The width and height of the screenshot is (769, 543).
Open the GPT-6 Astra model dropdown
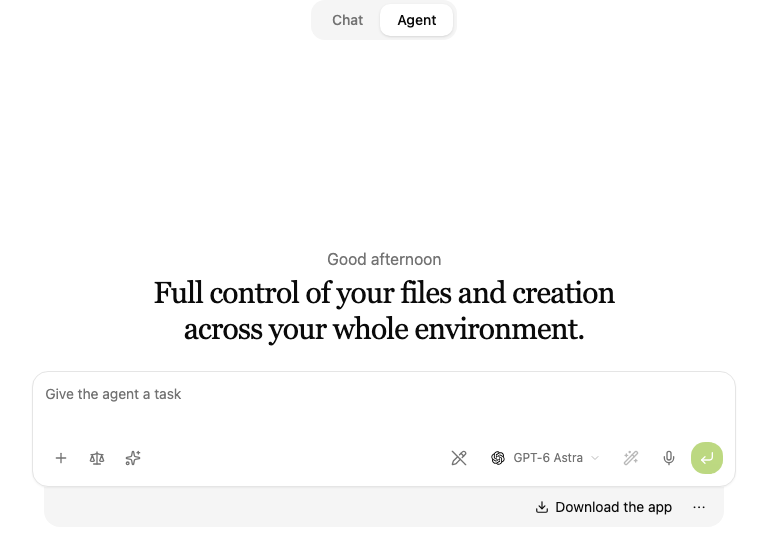pyautogui.click(x=545, y=458)
